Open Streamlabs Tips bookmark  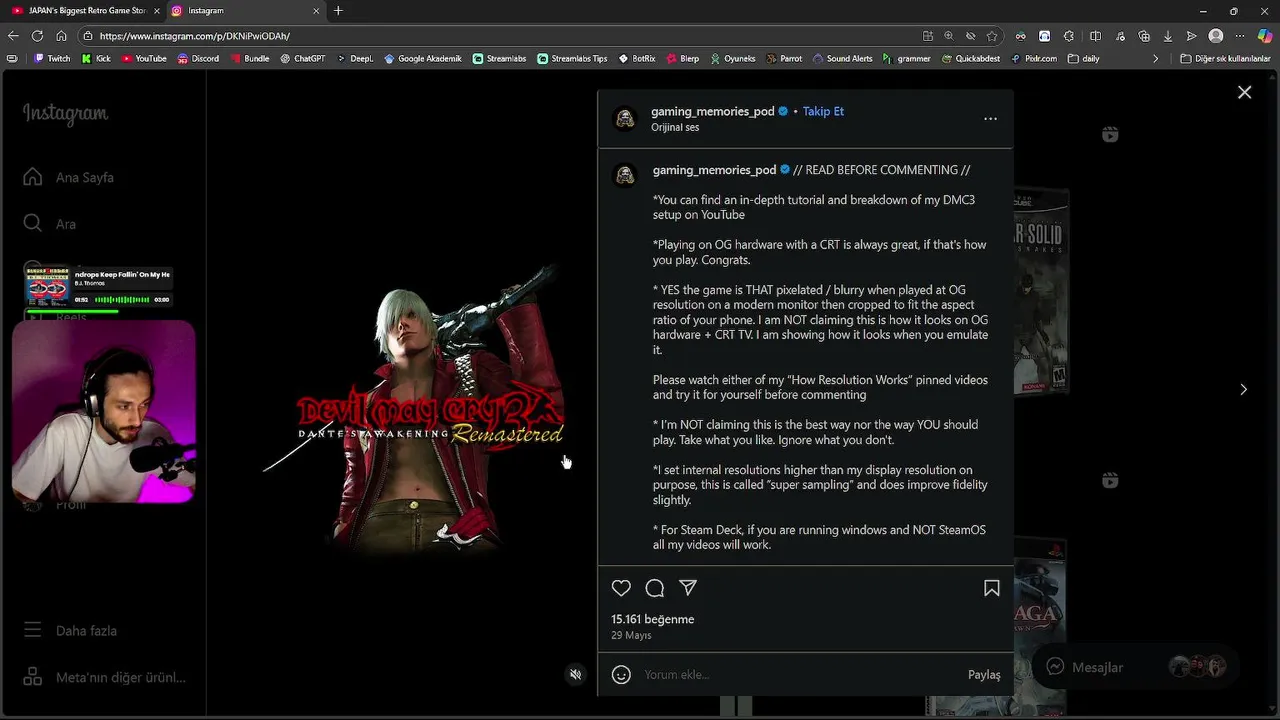[572, 58]
